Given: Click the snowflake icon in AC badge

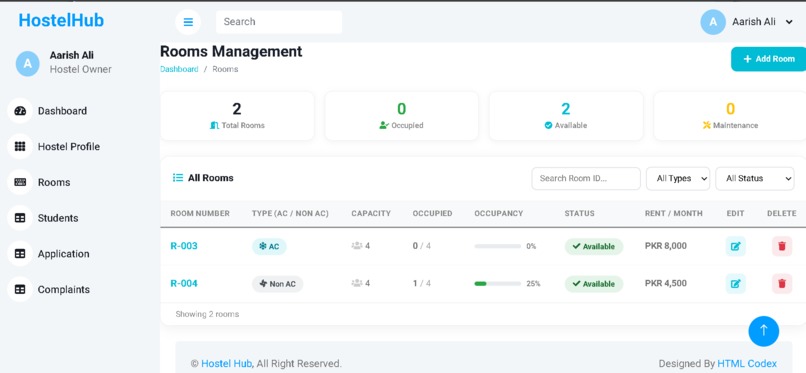Looking at the screenshot, I should point(262,247).
